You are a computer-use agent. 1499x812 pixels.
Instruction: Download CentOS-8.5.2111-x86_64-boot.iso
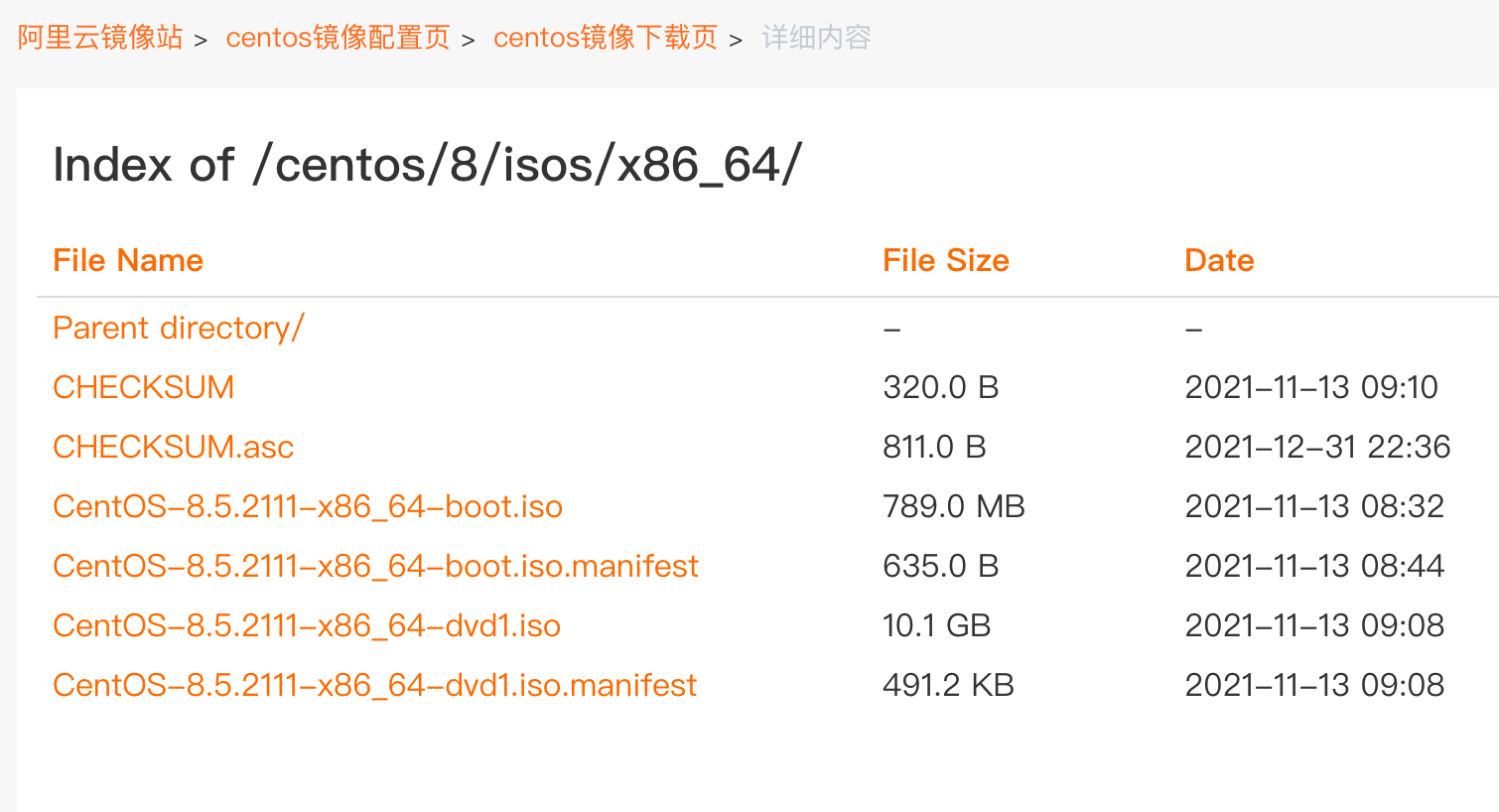tap(307, 506)
